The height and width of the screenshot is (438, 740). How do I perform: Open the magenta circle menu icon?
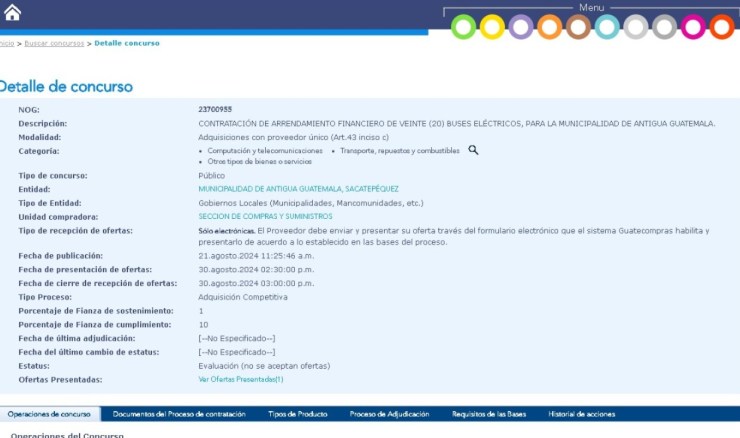pos(693,27)
